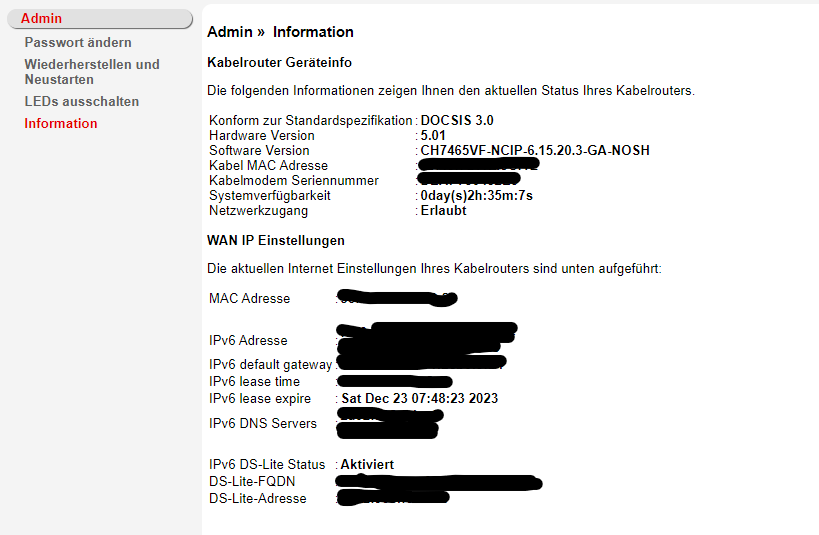Click the redacted WAN MAC Adresse value
819x535 pixels.
397,297
